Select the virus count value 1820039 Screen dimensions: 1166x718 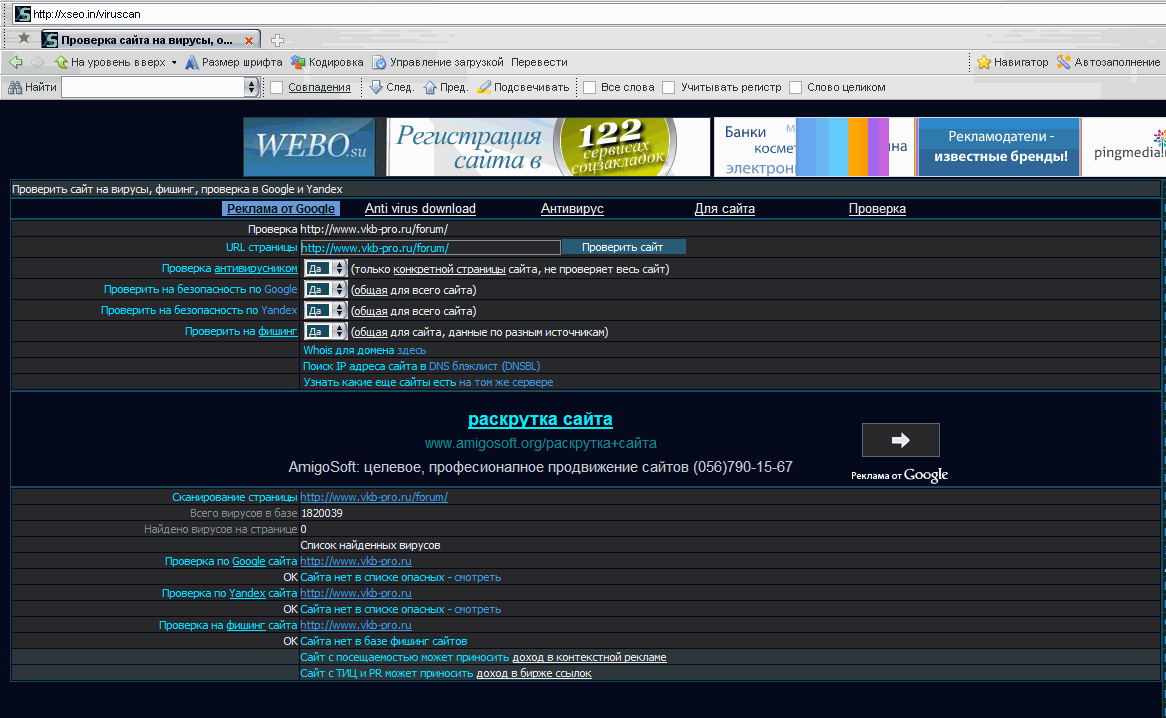(321, 514)
